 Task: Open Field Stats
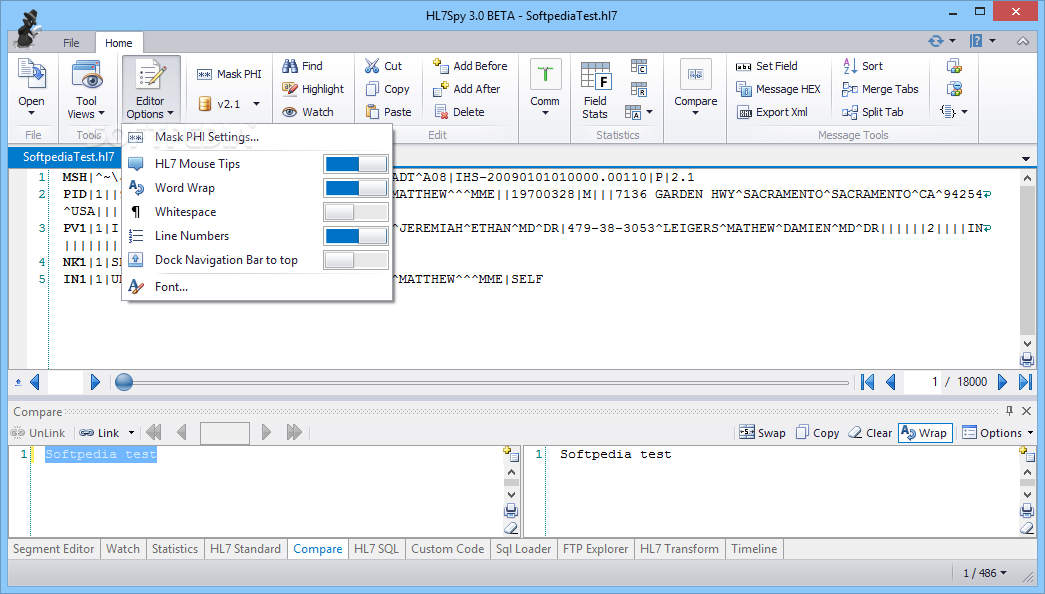coord(595,90)
